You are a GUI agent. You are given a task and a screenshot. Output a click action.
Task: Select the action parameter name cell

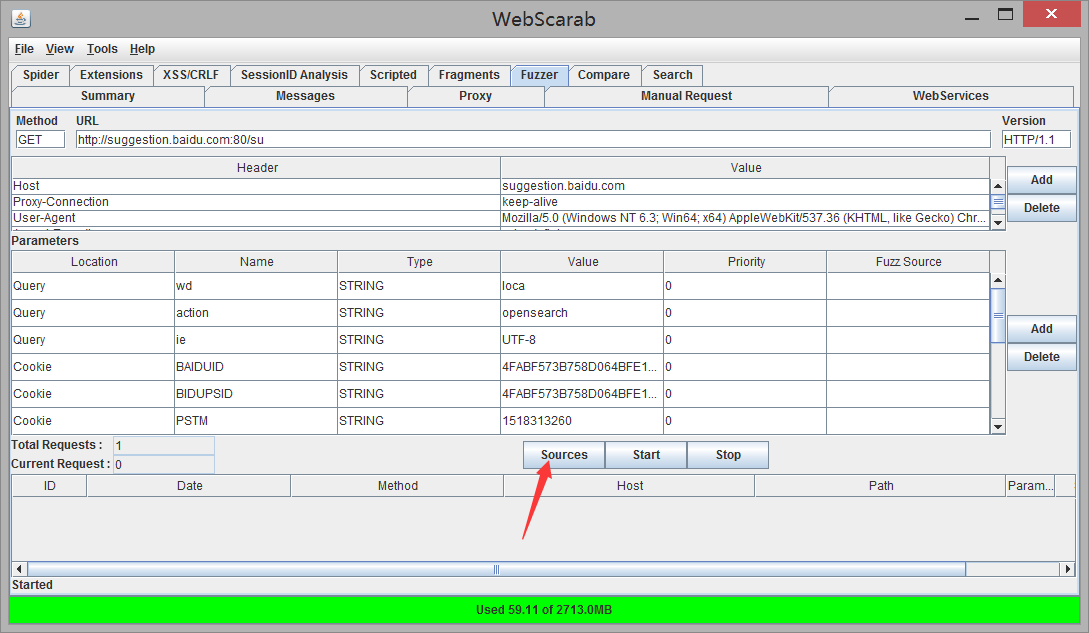256,313
